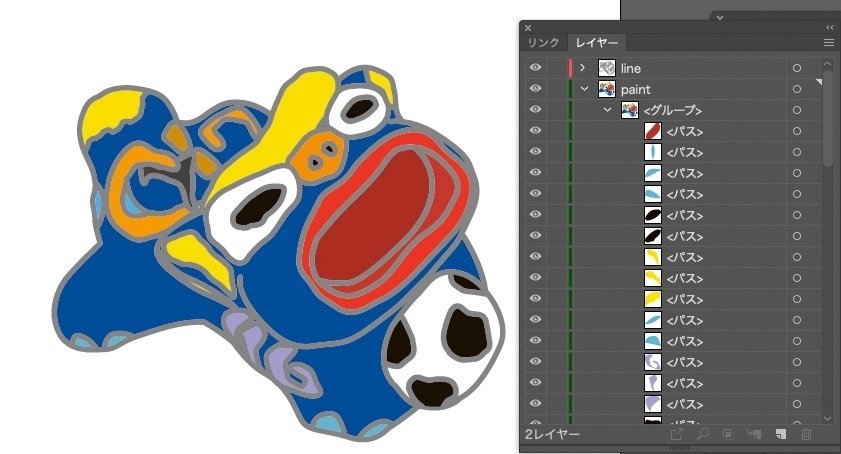This screenshot has width=841, height=454.
Task: Click the Layers panel scroll-up arrow
Action: coord(828,63)
